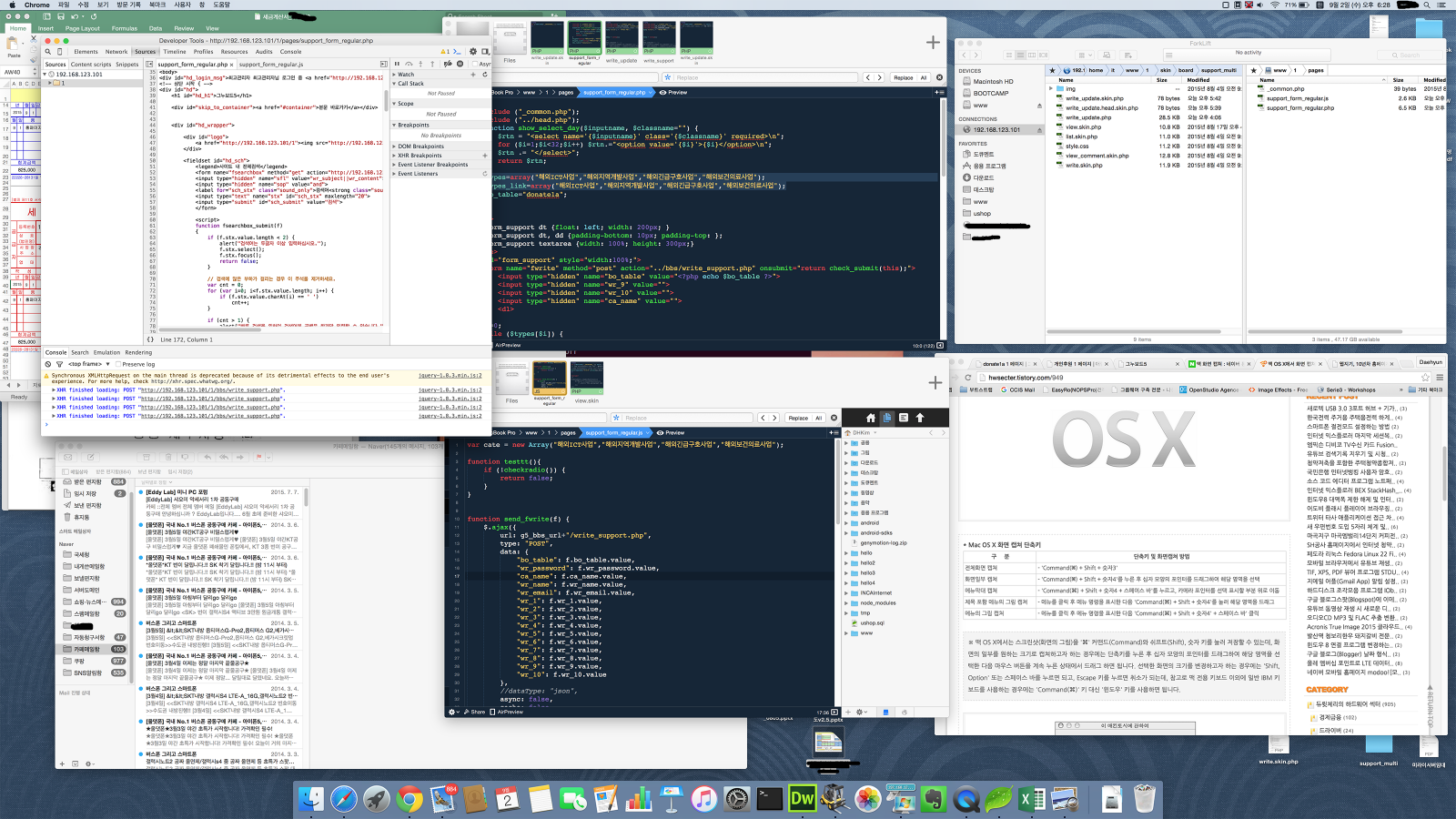This screenshot has width=1456, height=819.
Task: Enable the Preserve log checkbox
Action: click(x=118, y=364)
